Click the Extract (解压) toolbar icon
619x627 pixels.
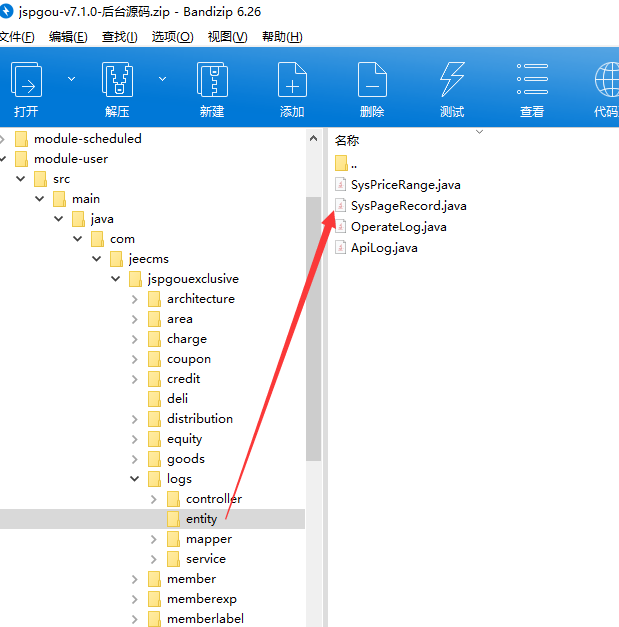pos(117,80)
